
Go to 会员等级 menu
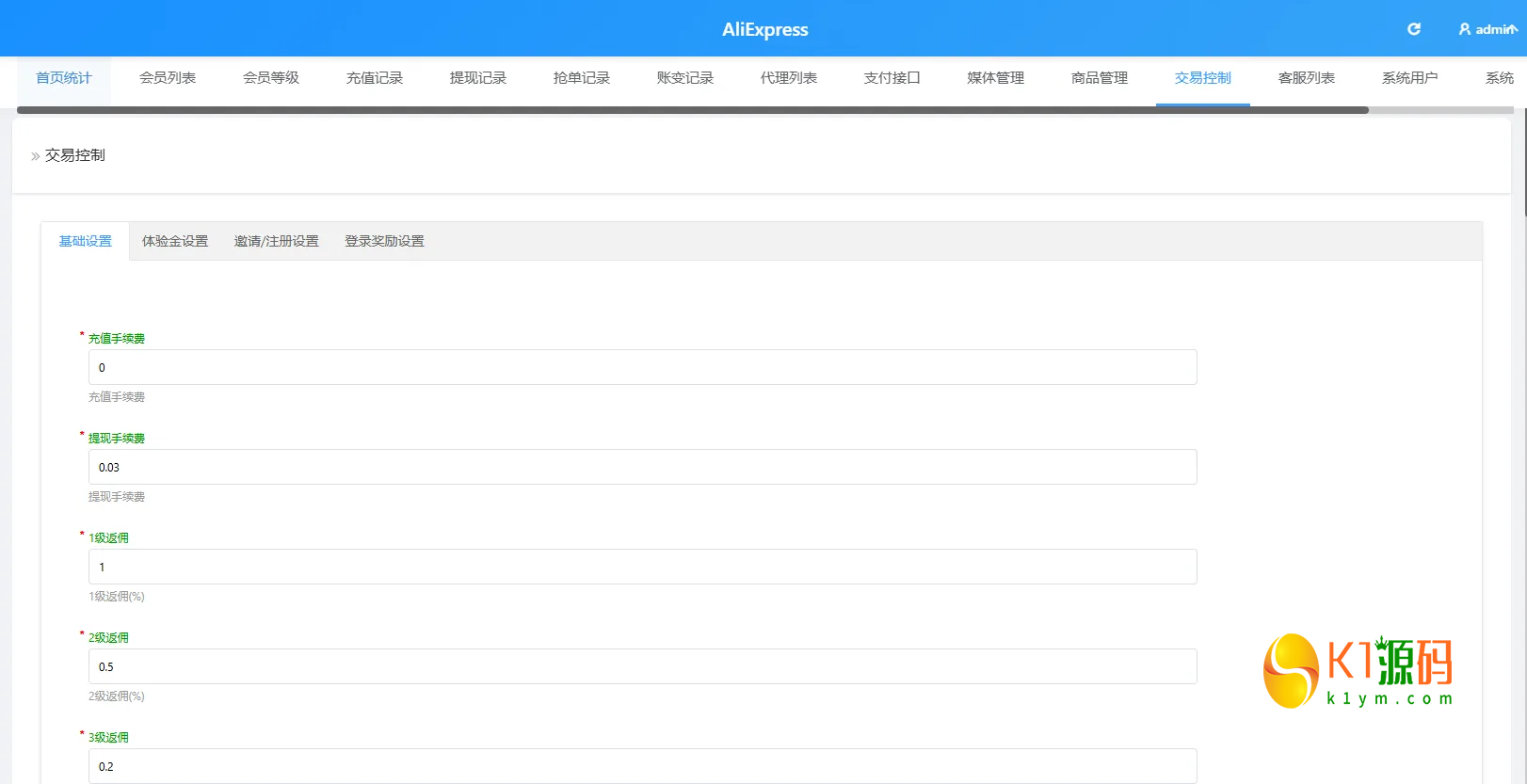(x=271, y=78)
